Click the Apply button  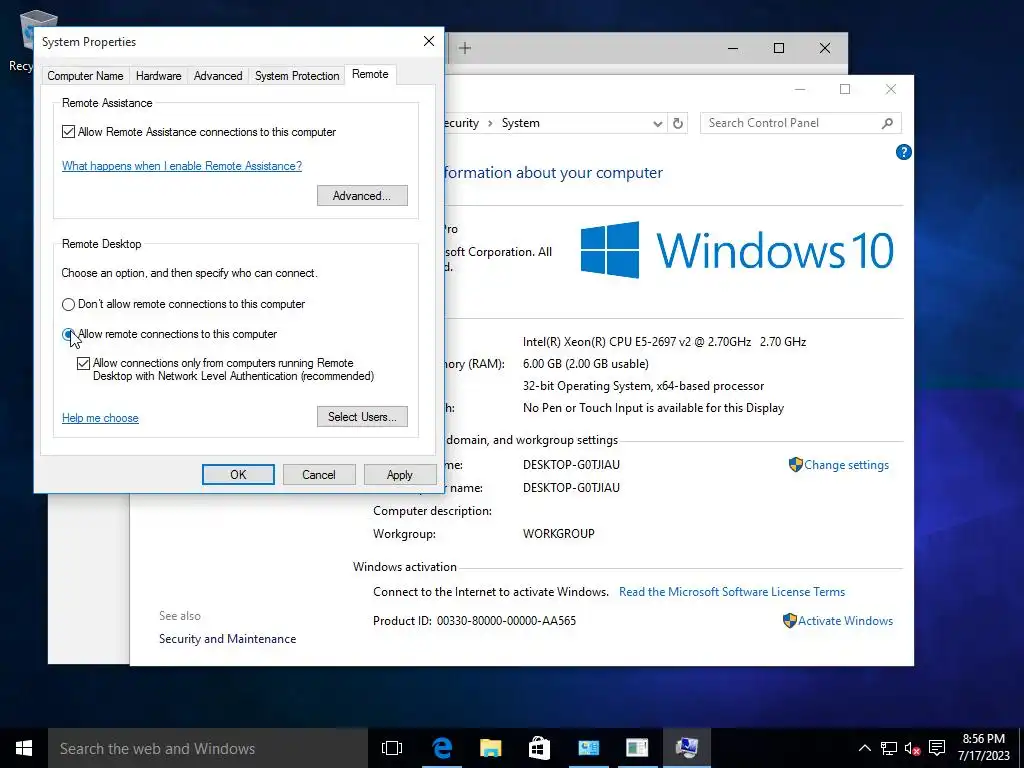[400, 475]
